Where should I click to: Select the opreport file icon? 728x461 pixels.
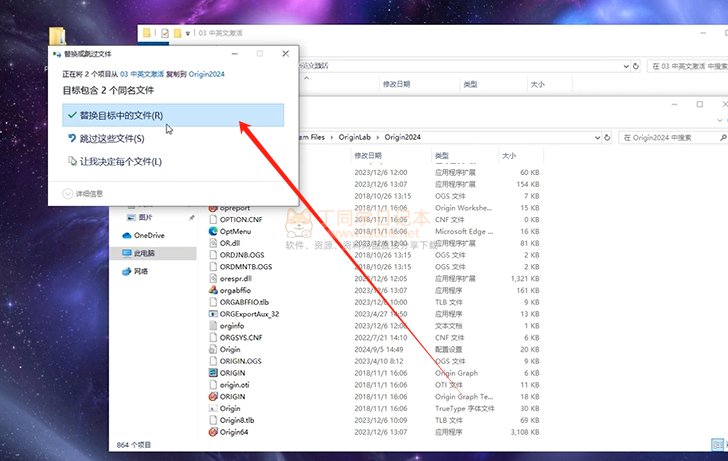pos(213,207)
